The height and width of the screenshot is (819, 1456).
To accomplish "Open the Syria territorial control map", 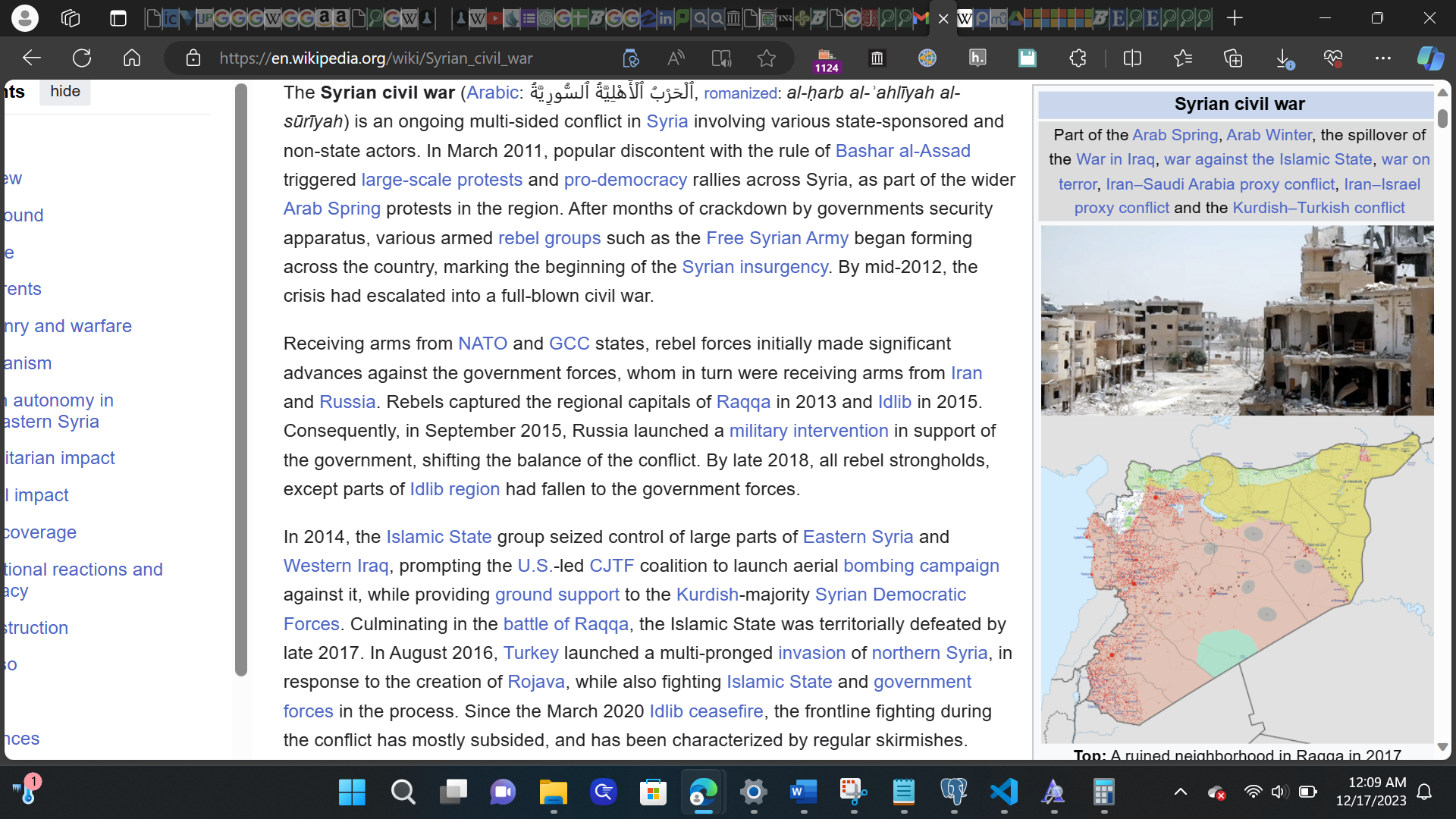I will point(1237,580).
